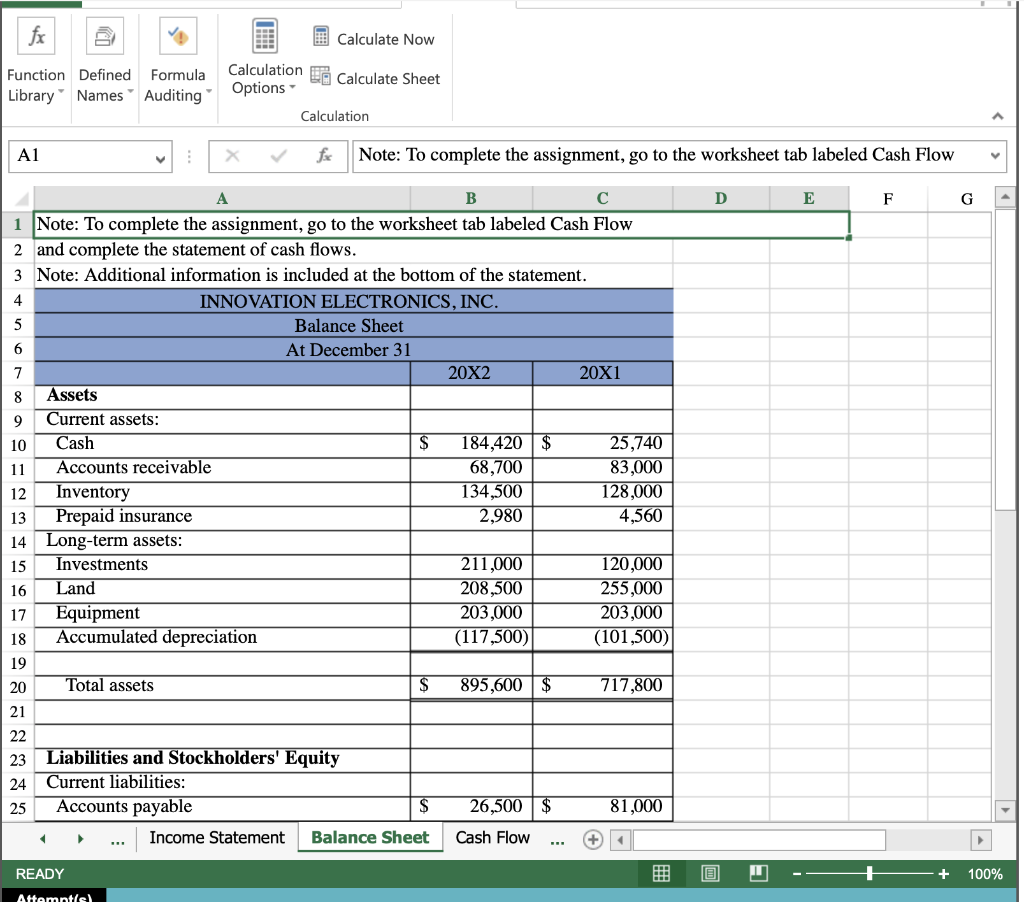Add a new worksheet with the plus button
1024x916 pixels.
click(592, 837)
